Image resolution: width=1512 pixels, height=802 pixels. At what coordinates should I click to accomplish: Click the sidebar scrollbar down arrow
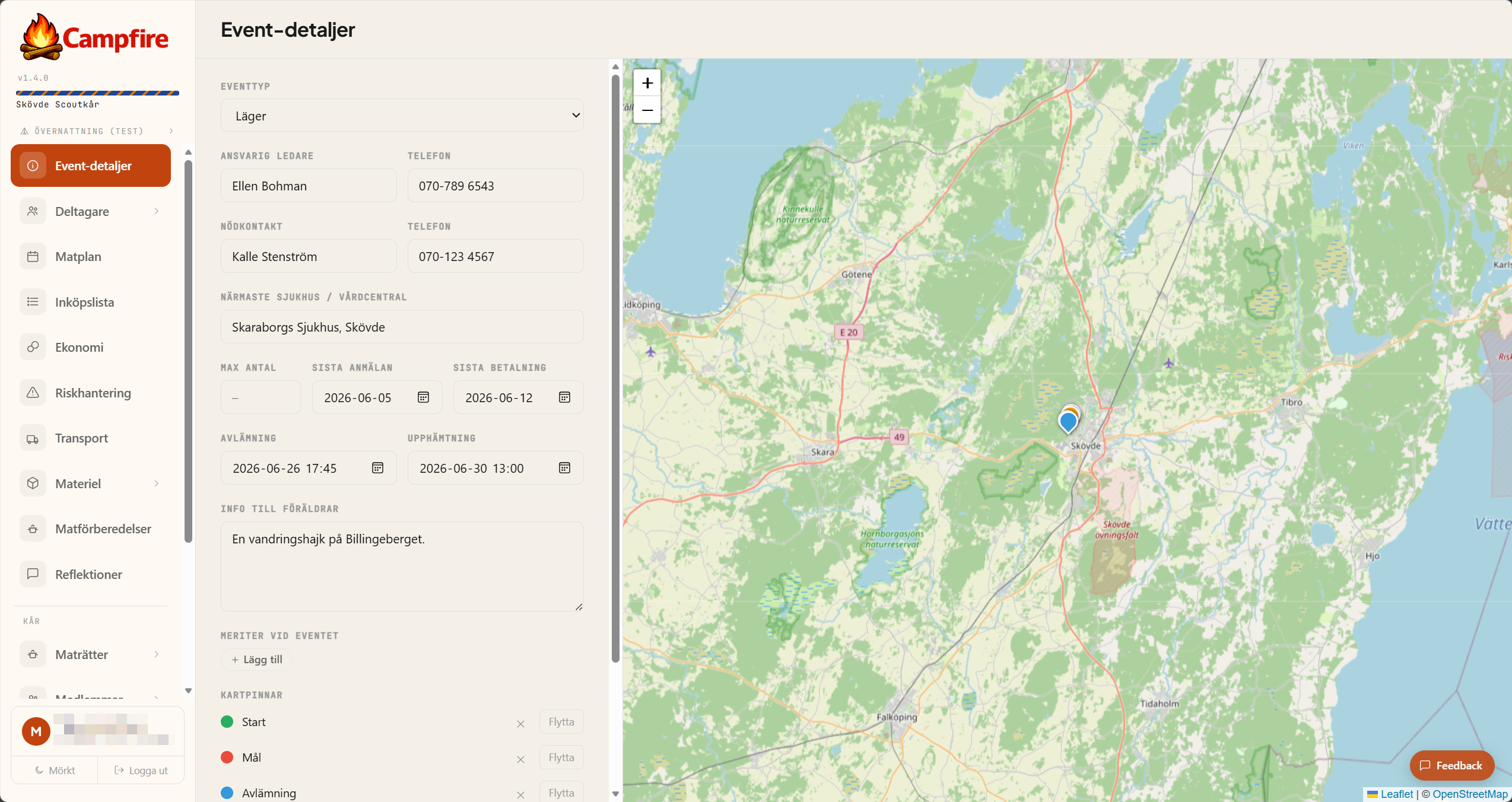188,690
